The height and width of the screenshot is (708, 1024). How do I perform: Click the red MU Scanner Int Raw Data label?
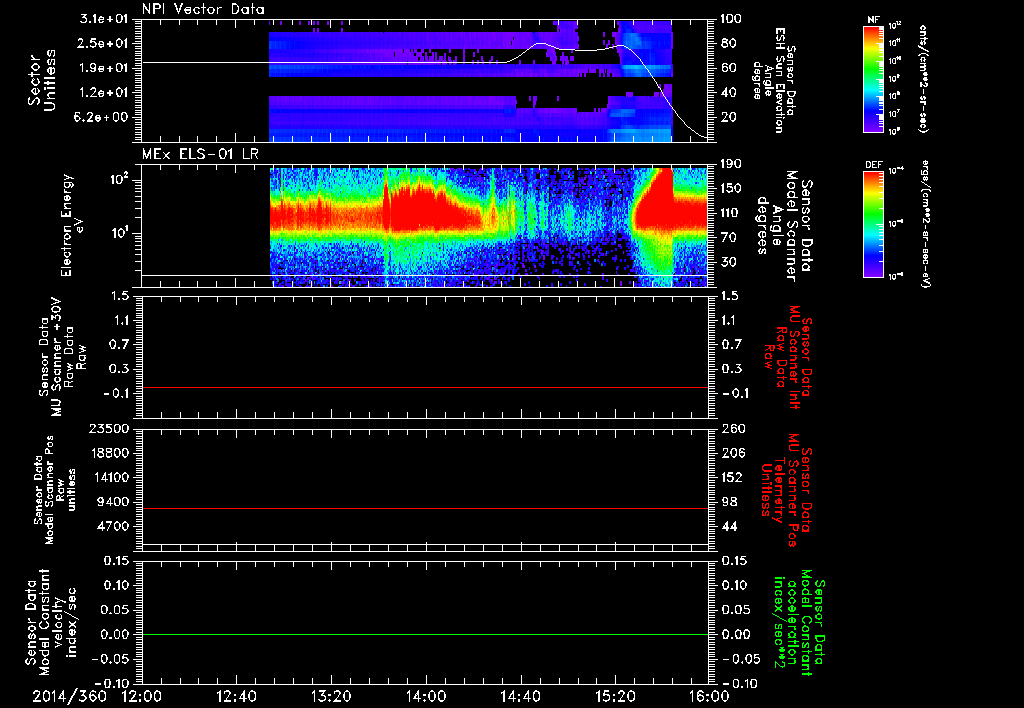[x=787, y=357]
